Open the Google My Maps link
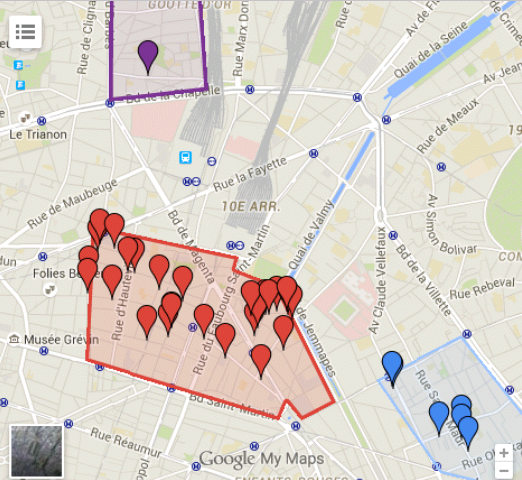Screen dimensions: 522x480 point(262,459)
